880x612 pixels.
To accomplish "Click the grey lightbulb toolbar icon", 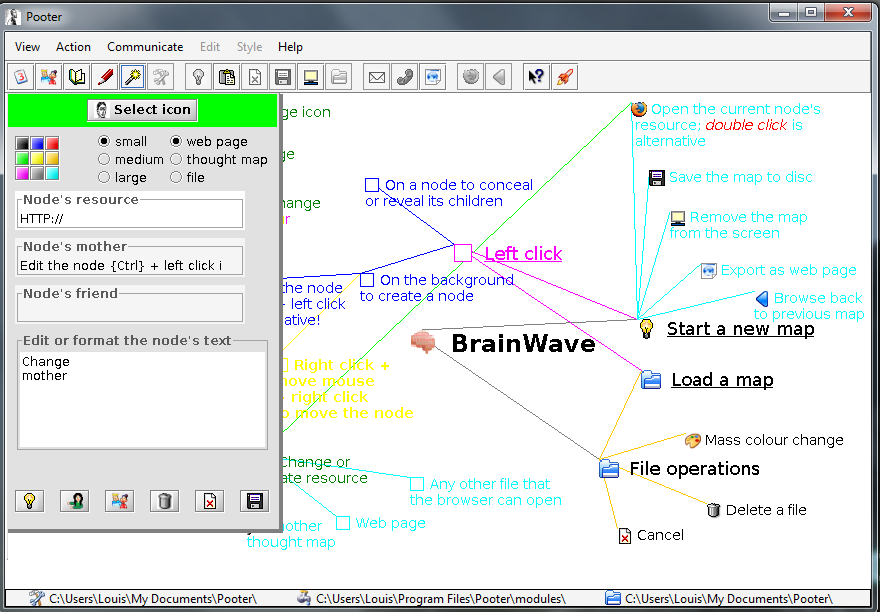I will (x=198, y=77).
